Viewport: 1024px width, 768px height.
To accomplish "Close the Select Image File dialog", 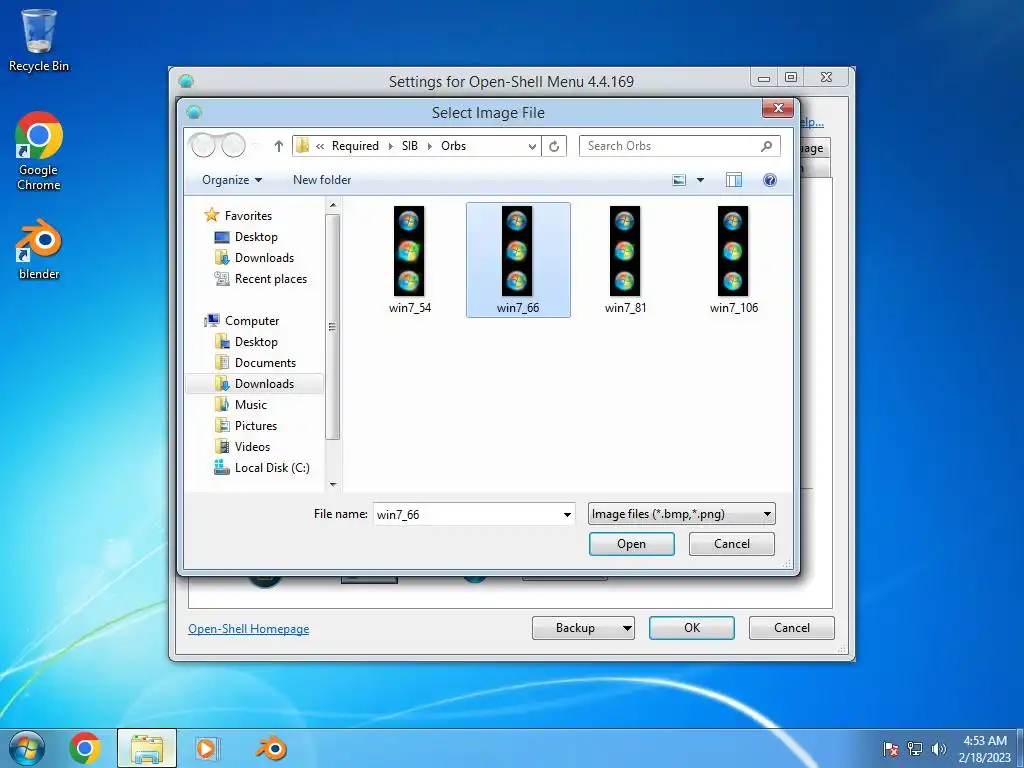I will click(x=778, y=108).
